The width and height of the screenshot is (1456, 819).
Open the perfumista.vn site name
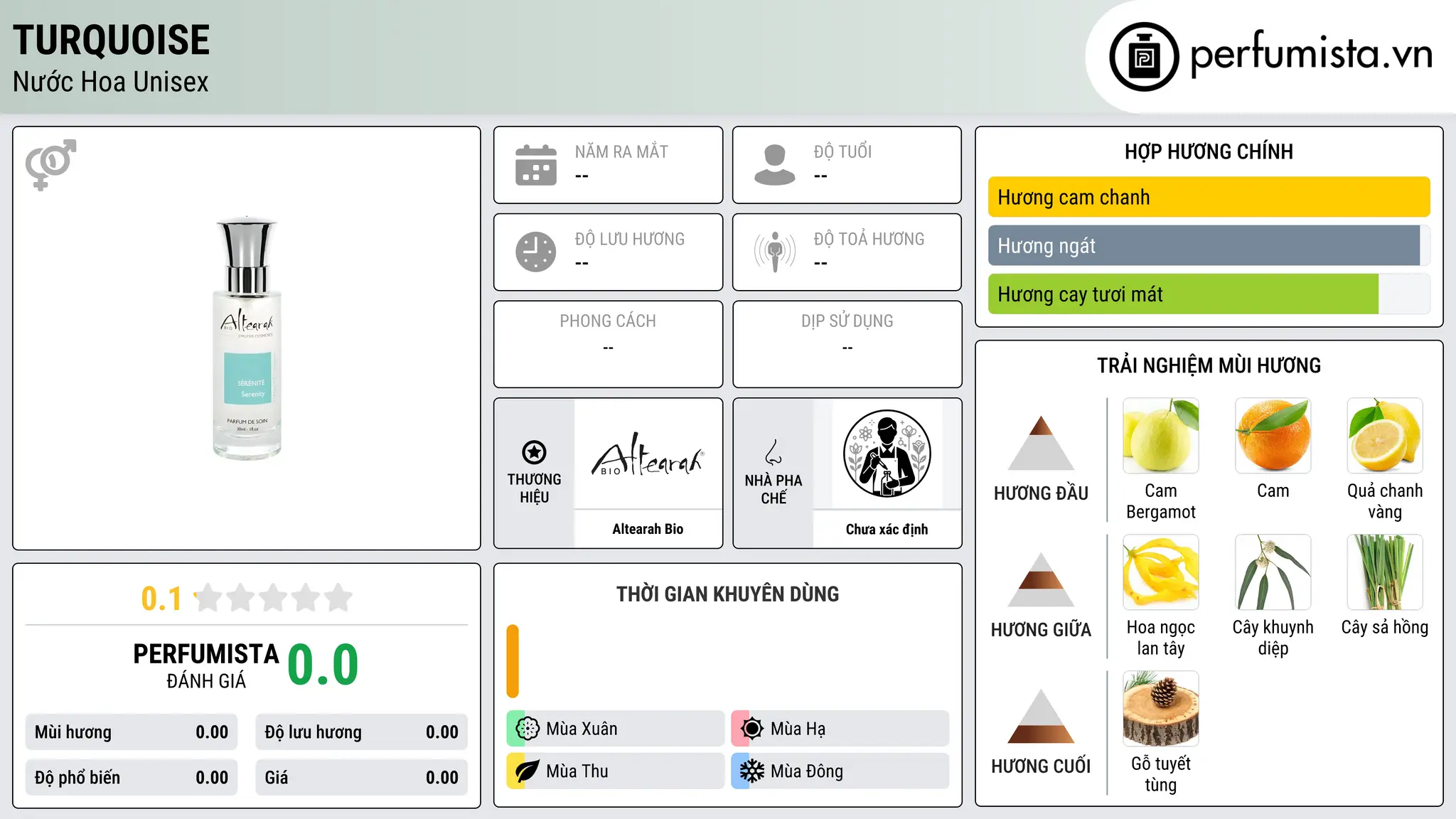click(1311, 54)
